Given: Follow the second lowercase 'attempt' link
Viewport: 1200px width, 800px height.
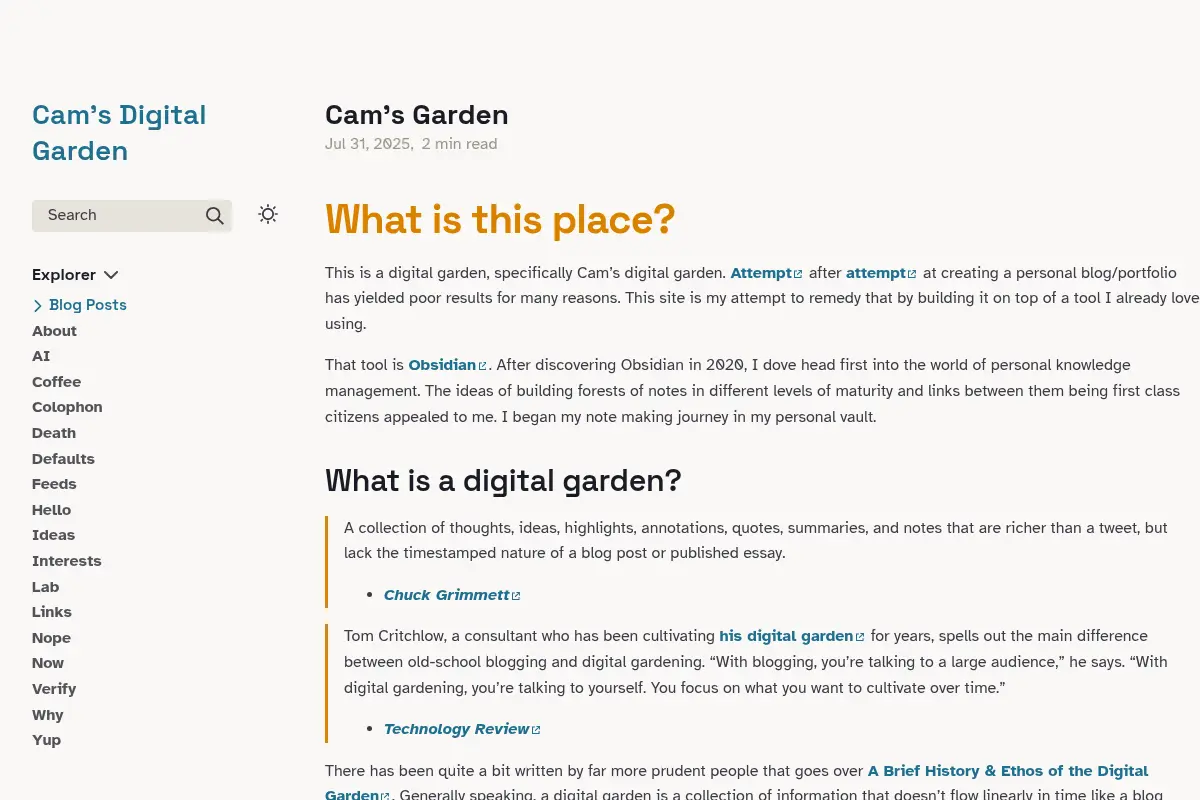Looking at the screenshot, I should (881, 273).
